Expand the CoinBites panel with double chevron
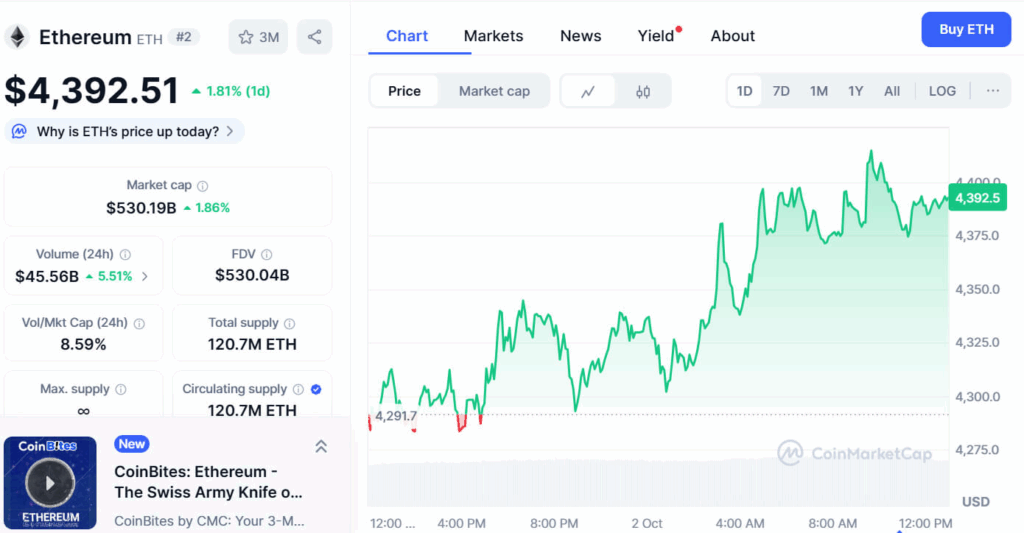 pos(321,447)
